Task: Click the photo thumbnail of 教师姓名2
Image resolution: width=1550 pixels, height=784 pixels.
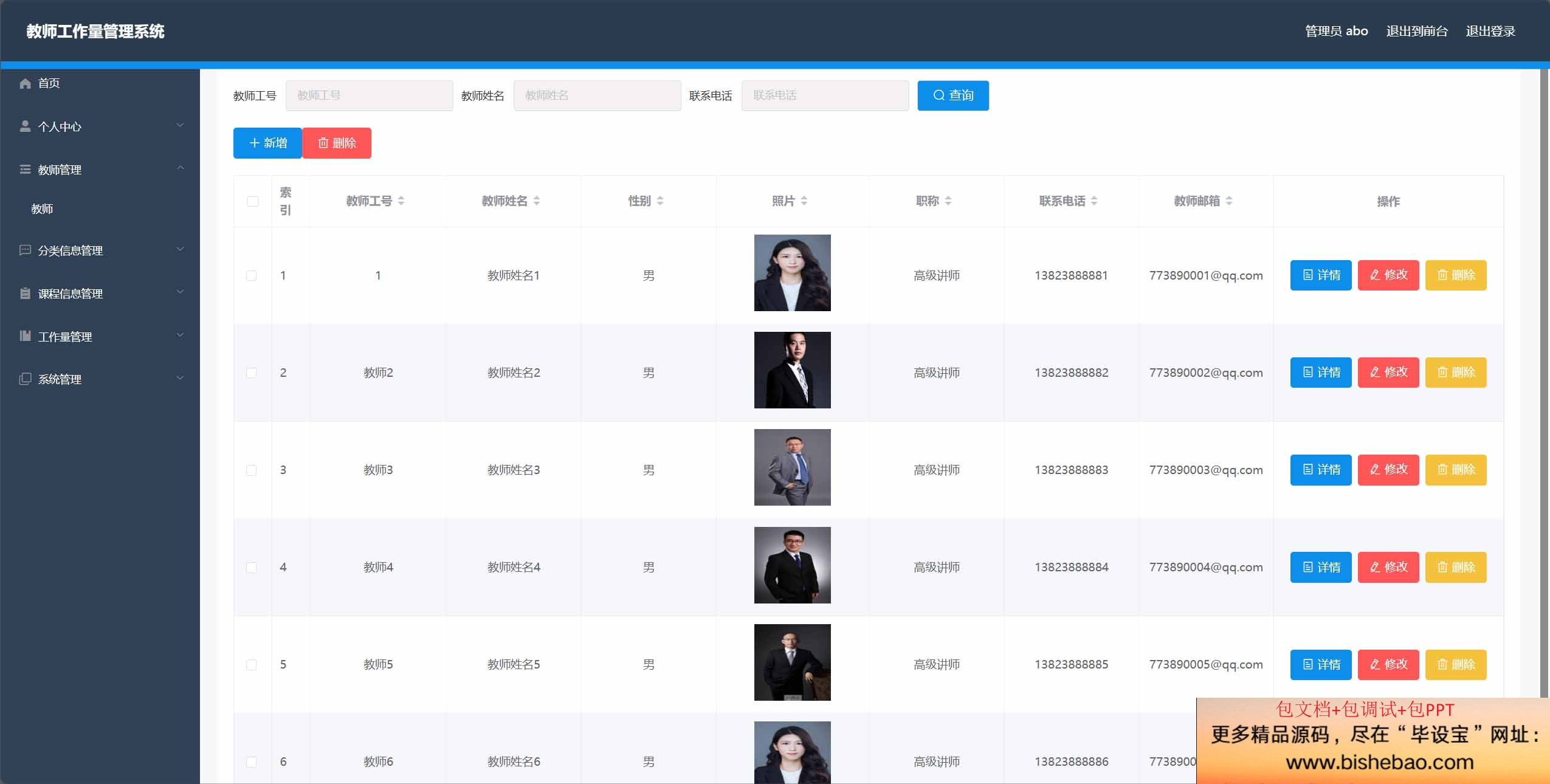Action: (x=793, y=370)
